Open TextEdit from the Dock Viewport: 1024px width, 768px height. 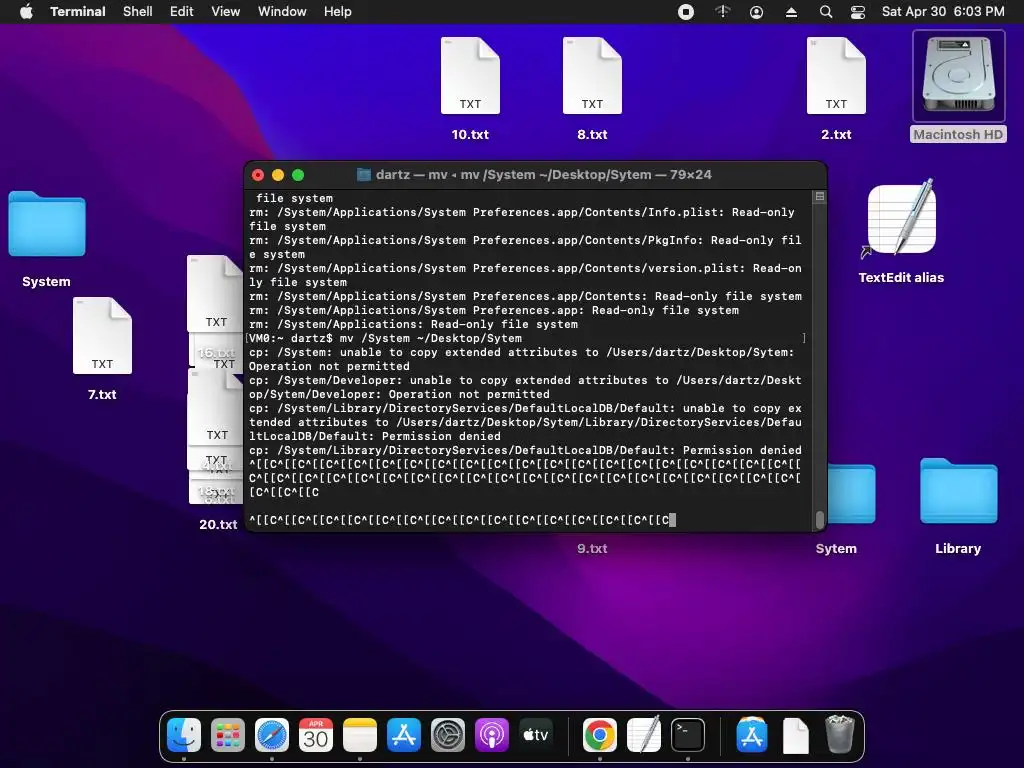[x=644, y=735]
